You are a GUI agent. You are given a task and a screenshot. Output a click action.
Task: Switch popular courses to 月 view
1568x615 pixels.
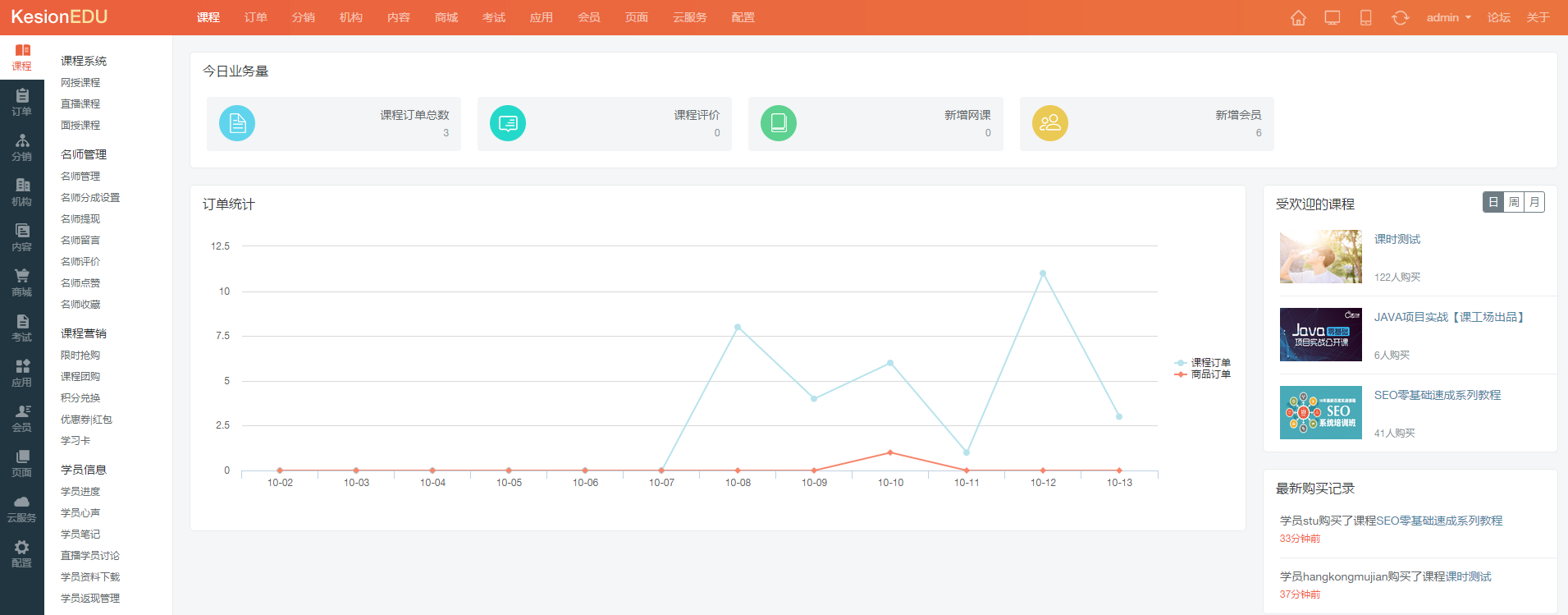[x=1534, y=202]
